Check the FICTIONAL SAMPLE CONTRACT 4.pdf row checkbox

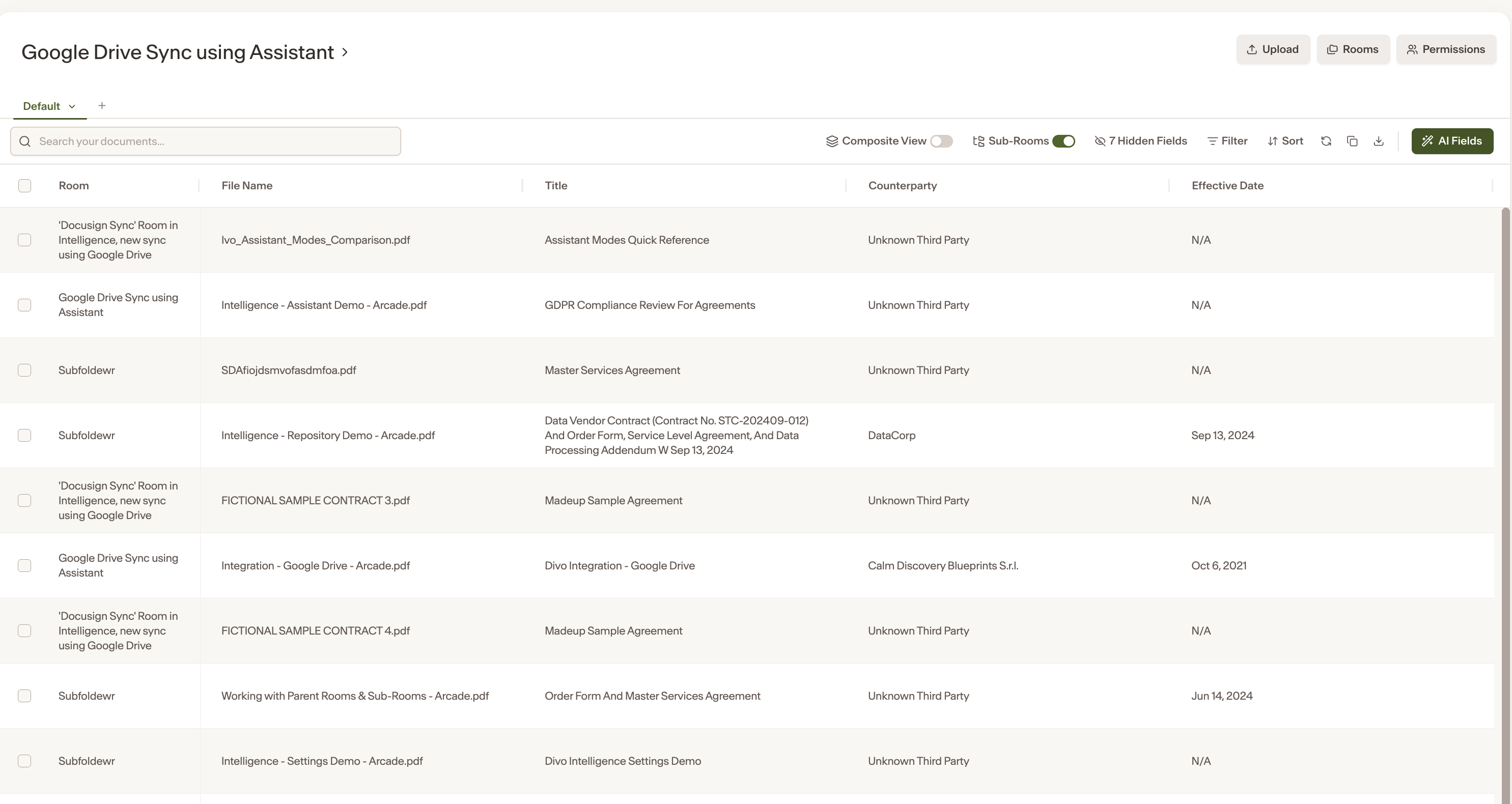point(24,631)
